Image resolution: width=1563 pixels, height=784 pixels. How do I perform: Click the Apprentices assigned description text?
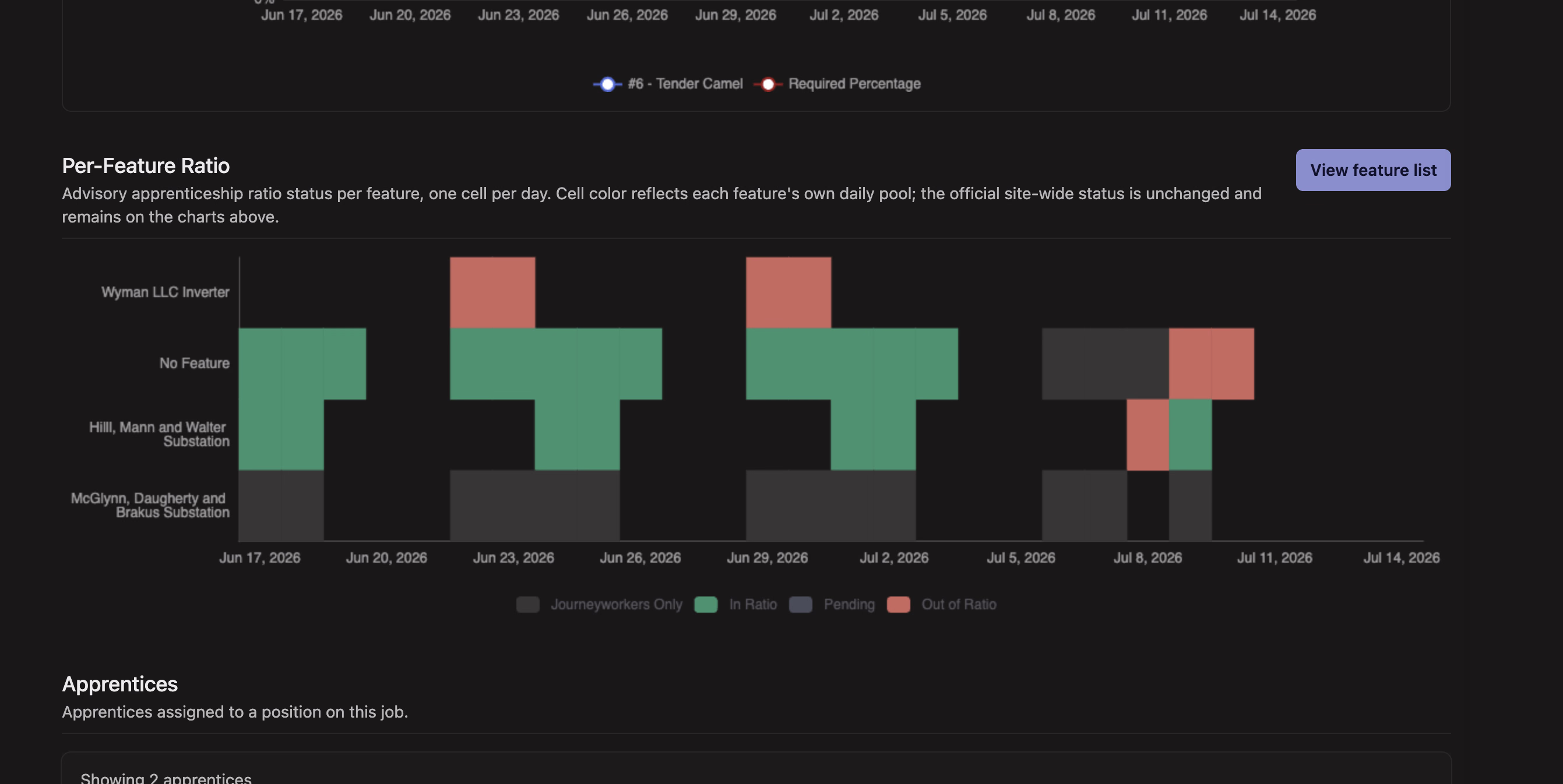pyautogui.click(x=235, y=712)
